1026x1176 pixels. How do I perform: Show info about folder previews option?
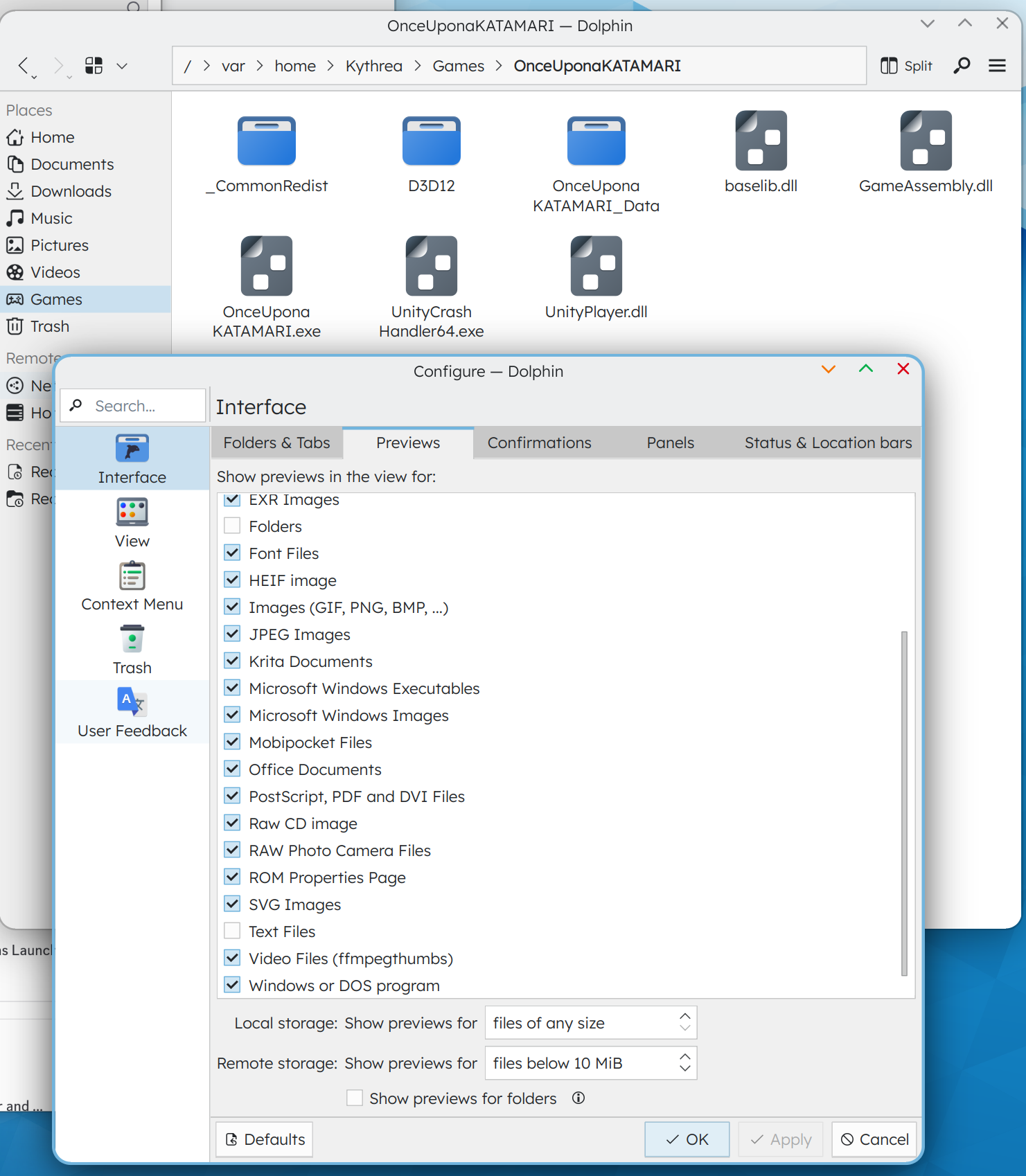click(x=578, y=1098)
